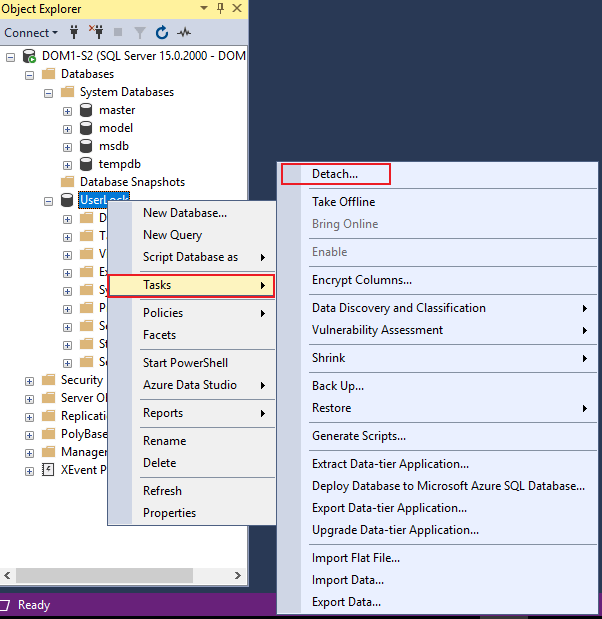The width and height of the screenshot is (602, 619).
Task: Choose Back Up...
Action: coord(437,386)
